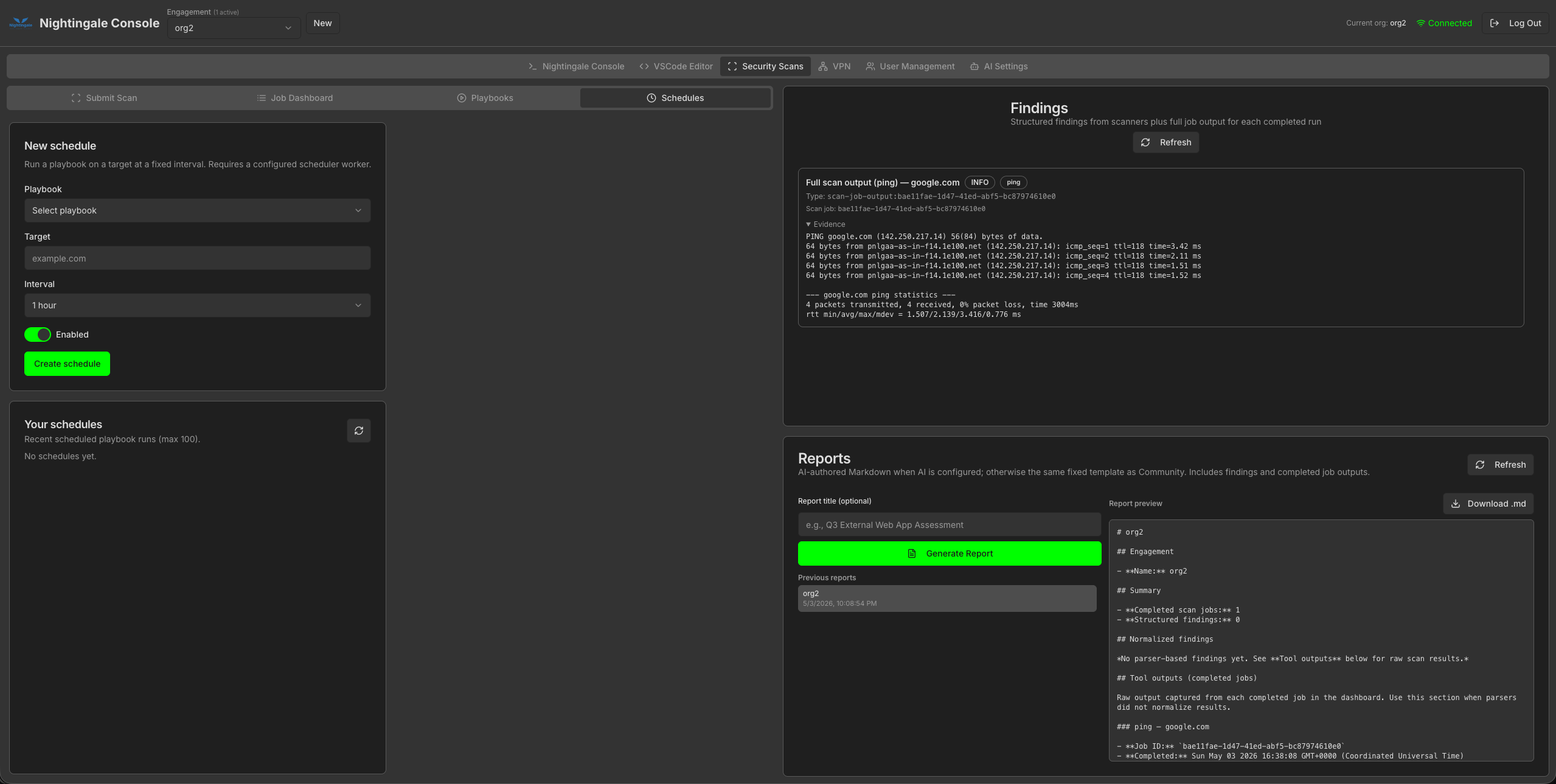Click the users icon on User Management tab
The width and height of the screenshot is (1556, 784).
[870, 66]
